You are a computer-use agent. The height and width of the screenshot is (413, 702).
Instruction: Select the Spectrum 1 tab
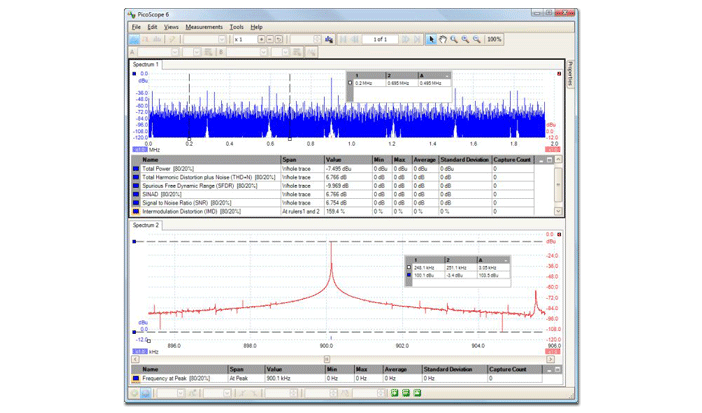pyautogui.click(x=146, y=65)
